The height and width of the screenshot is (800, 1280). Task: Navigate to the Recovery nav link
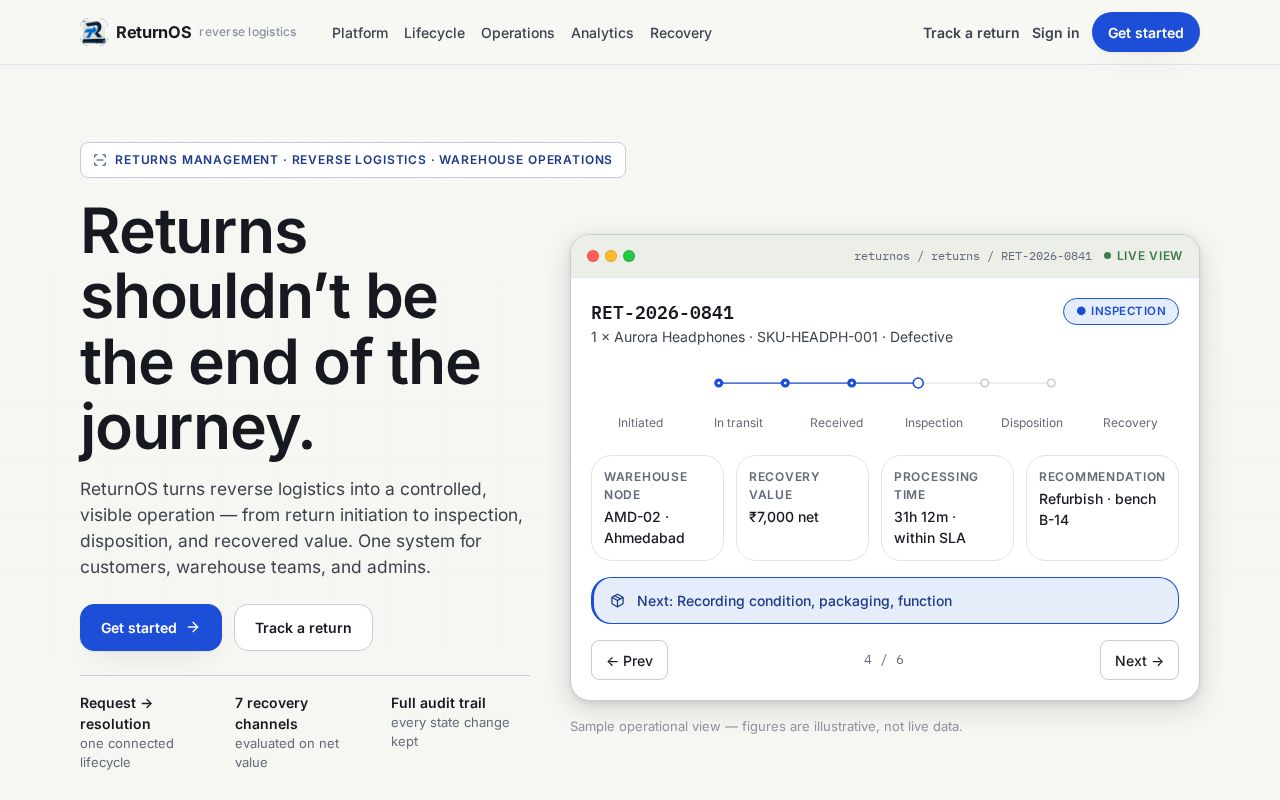tap(681, 33)
